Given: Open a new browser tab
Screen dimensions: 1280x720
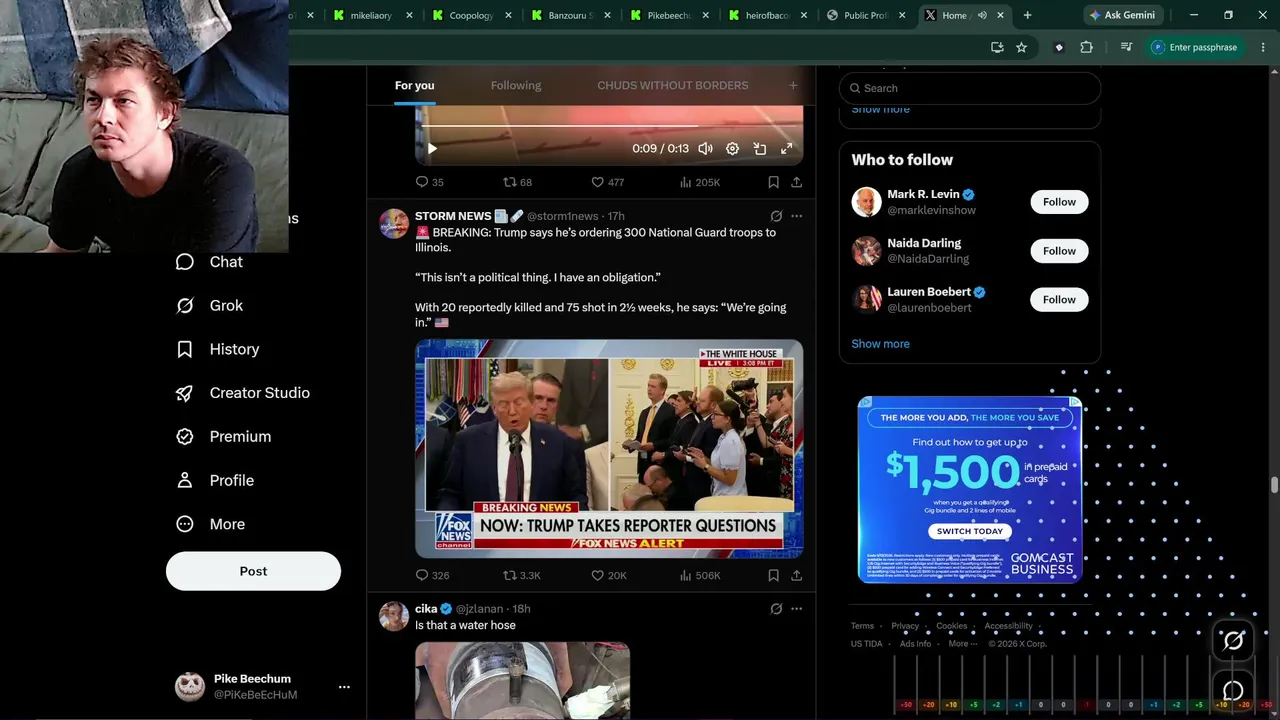Looking at the screenshot, I should click(1027, 15).
